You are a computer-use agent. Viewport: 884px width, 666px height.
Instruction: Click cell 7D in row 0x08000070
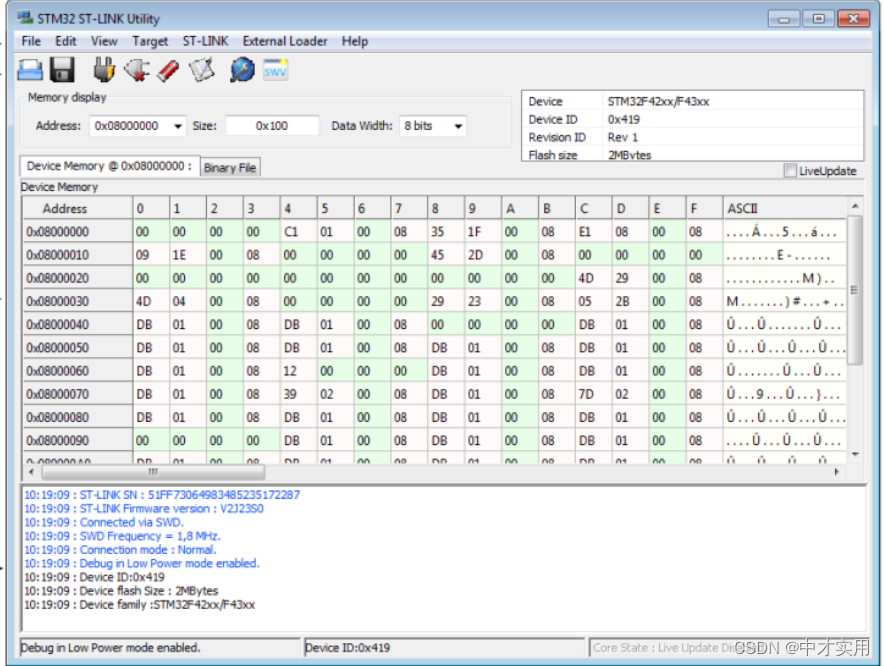[x=593, y=394]
